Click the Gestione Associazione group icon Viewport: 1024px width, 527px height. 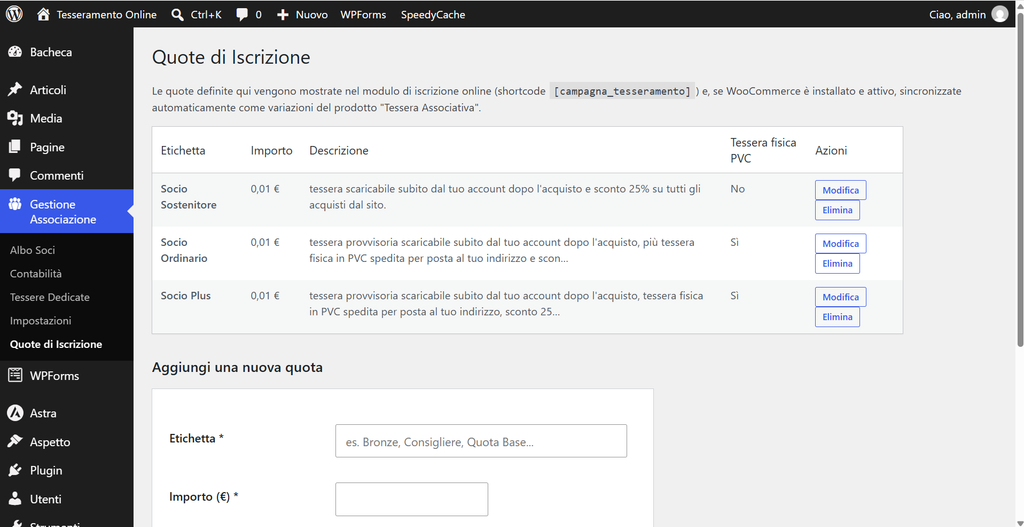click(15, 204)
